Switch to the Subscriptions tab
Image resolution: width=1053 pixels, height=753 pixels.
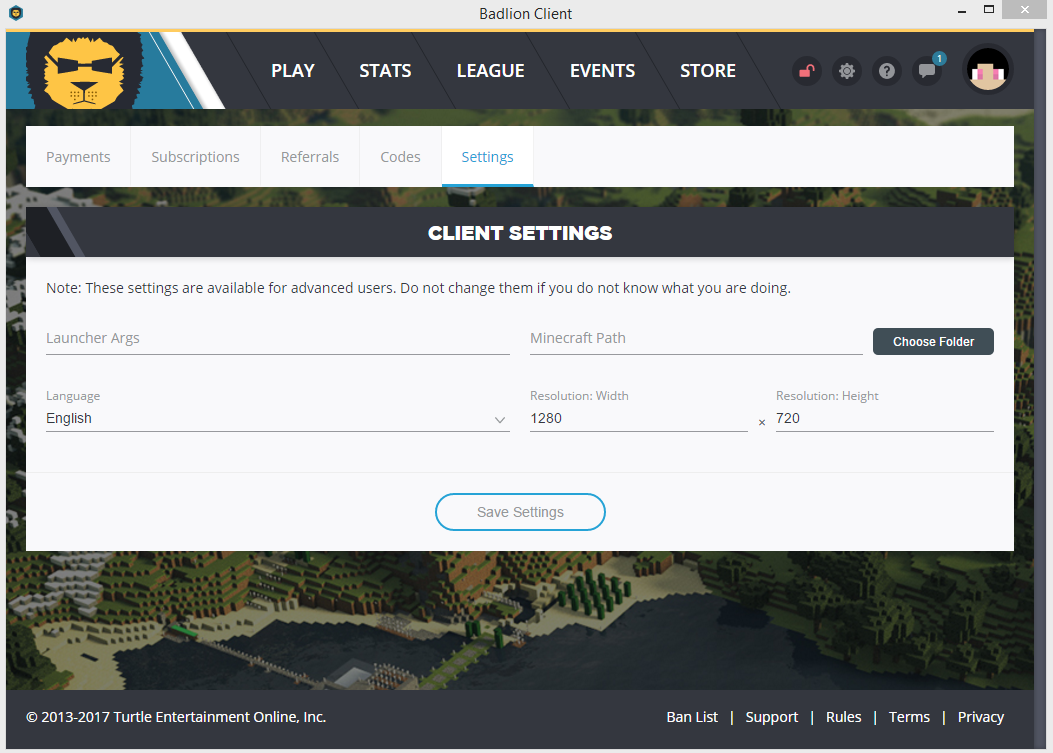[195, 157]
